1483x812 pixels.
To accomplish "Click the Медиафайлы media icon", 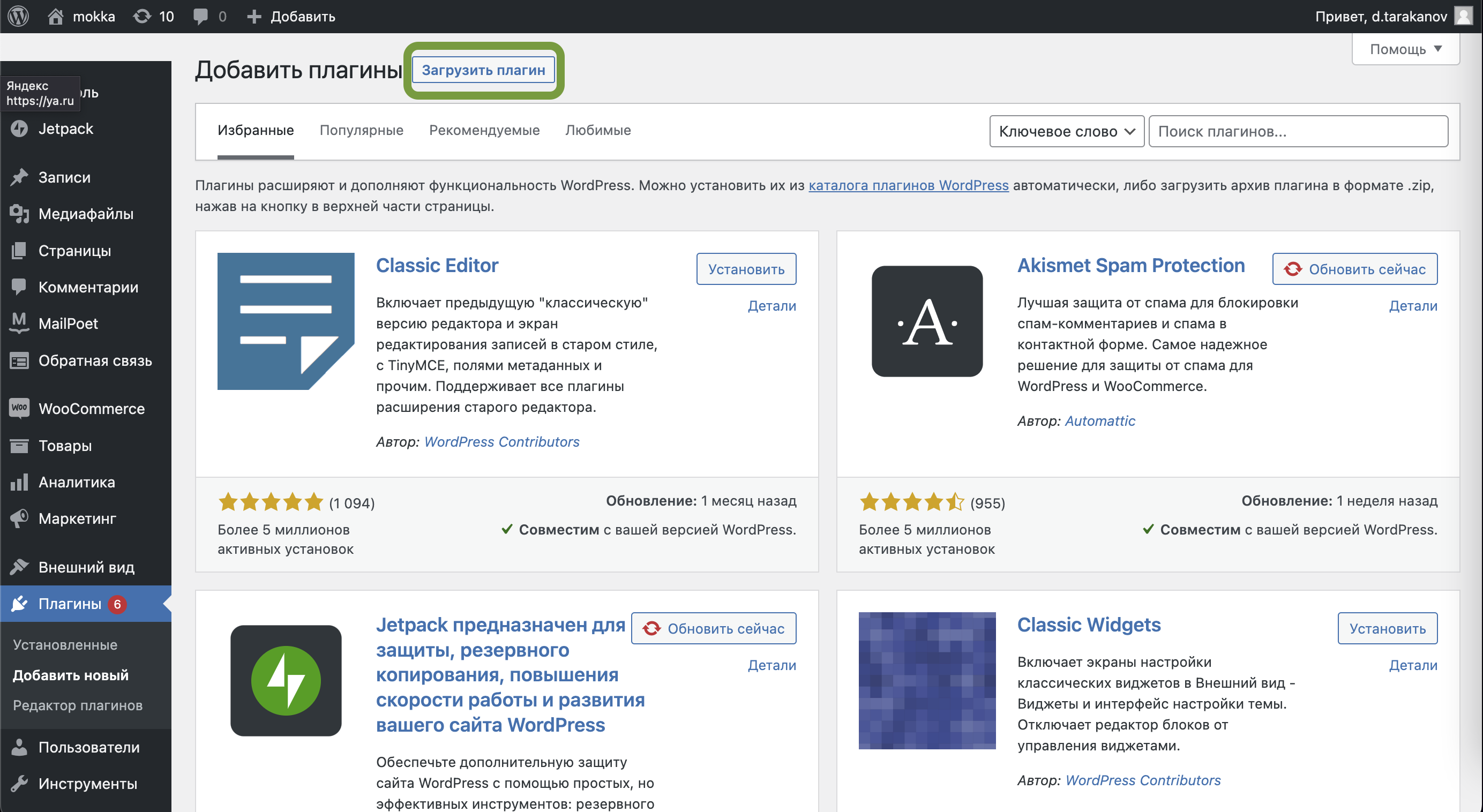I will click(19, 214).
